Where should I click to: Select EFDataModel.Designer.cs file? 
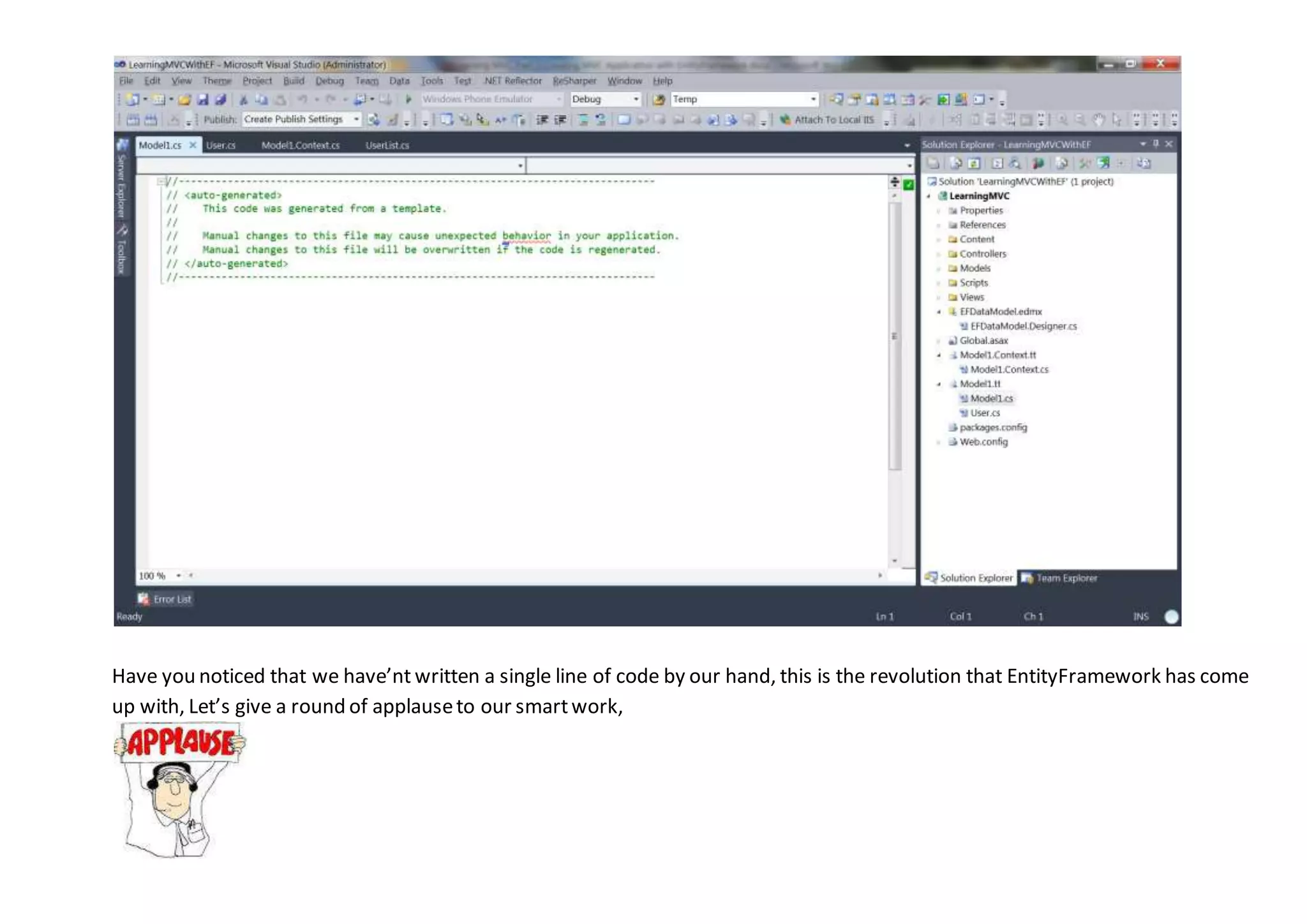click(x=1023, y=327)
